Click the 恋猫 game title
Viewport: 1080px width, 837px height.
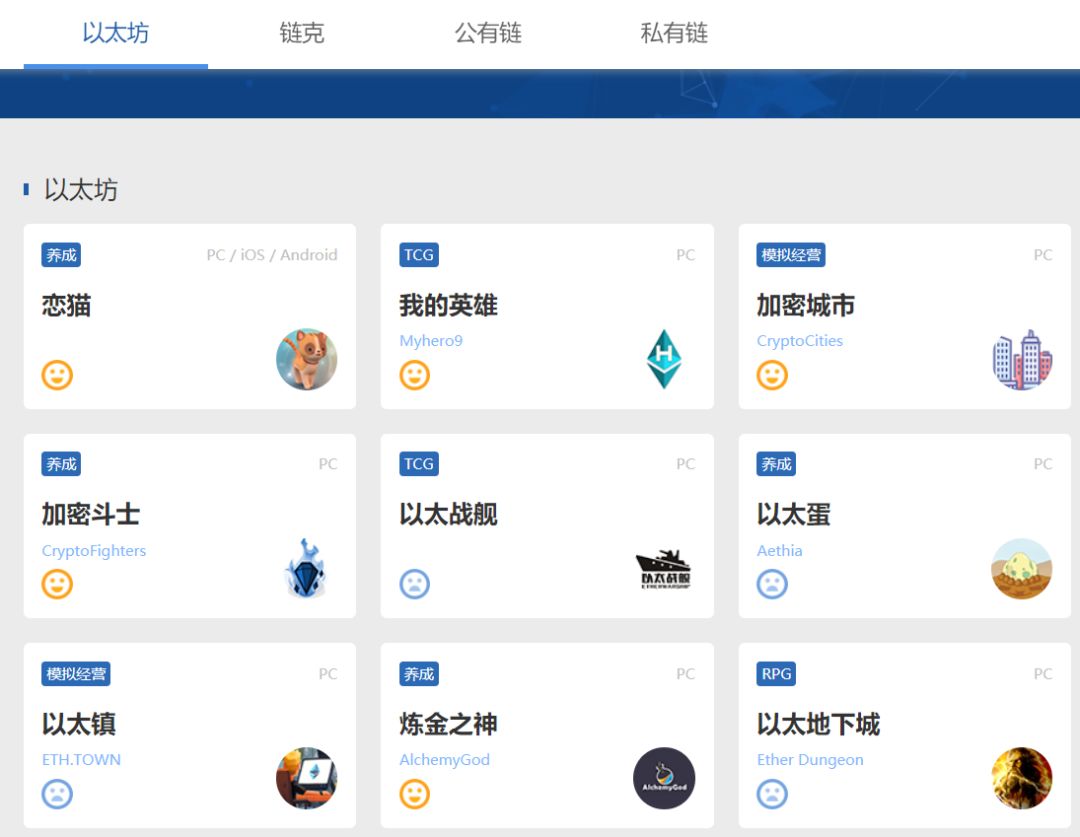pos(66,305)
